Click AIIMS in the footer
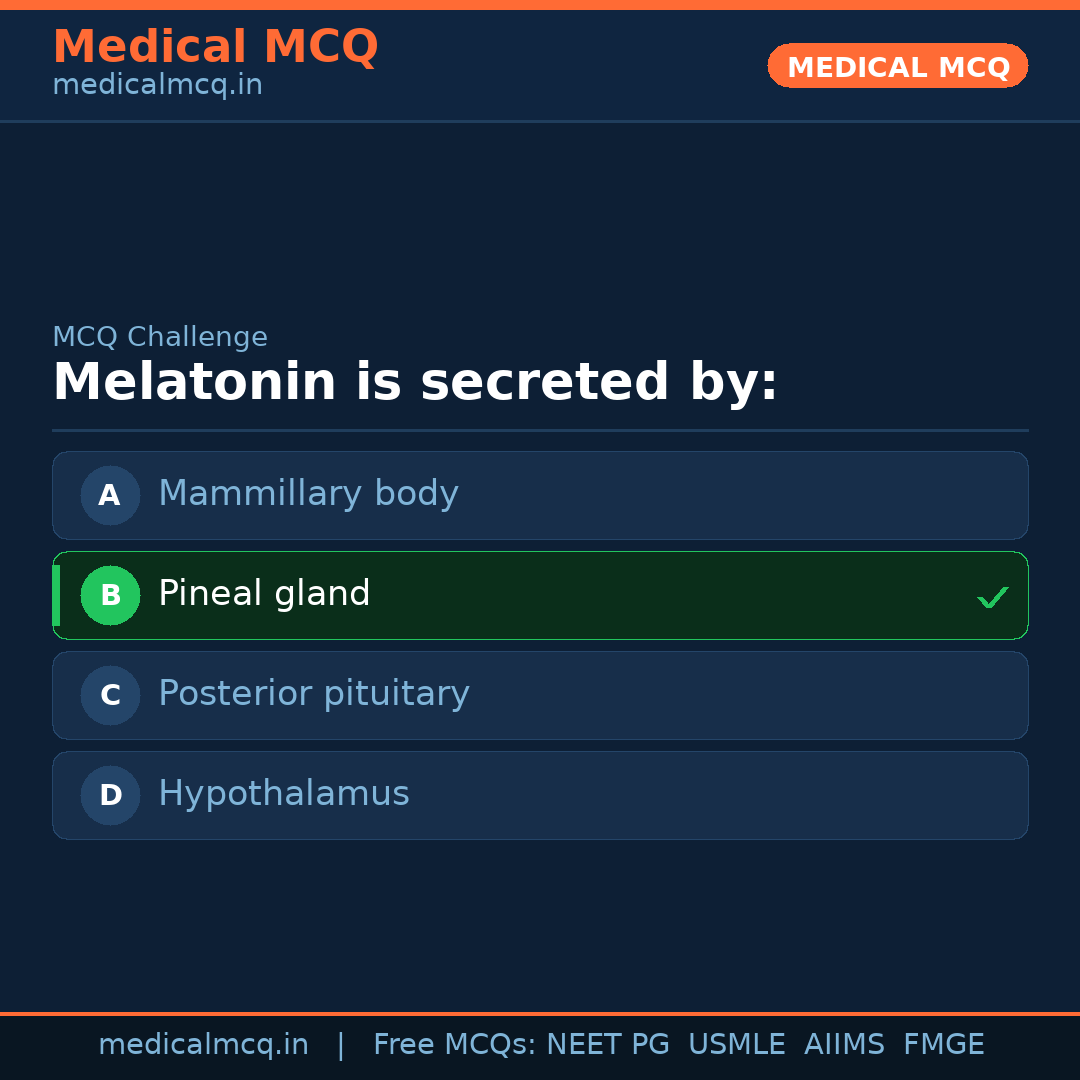This screenshot has width=1080, height=1080. point(844,1045)
